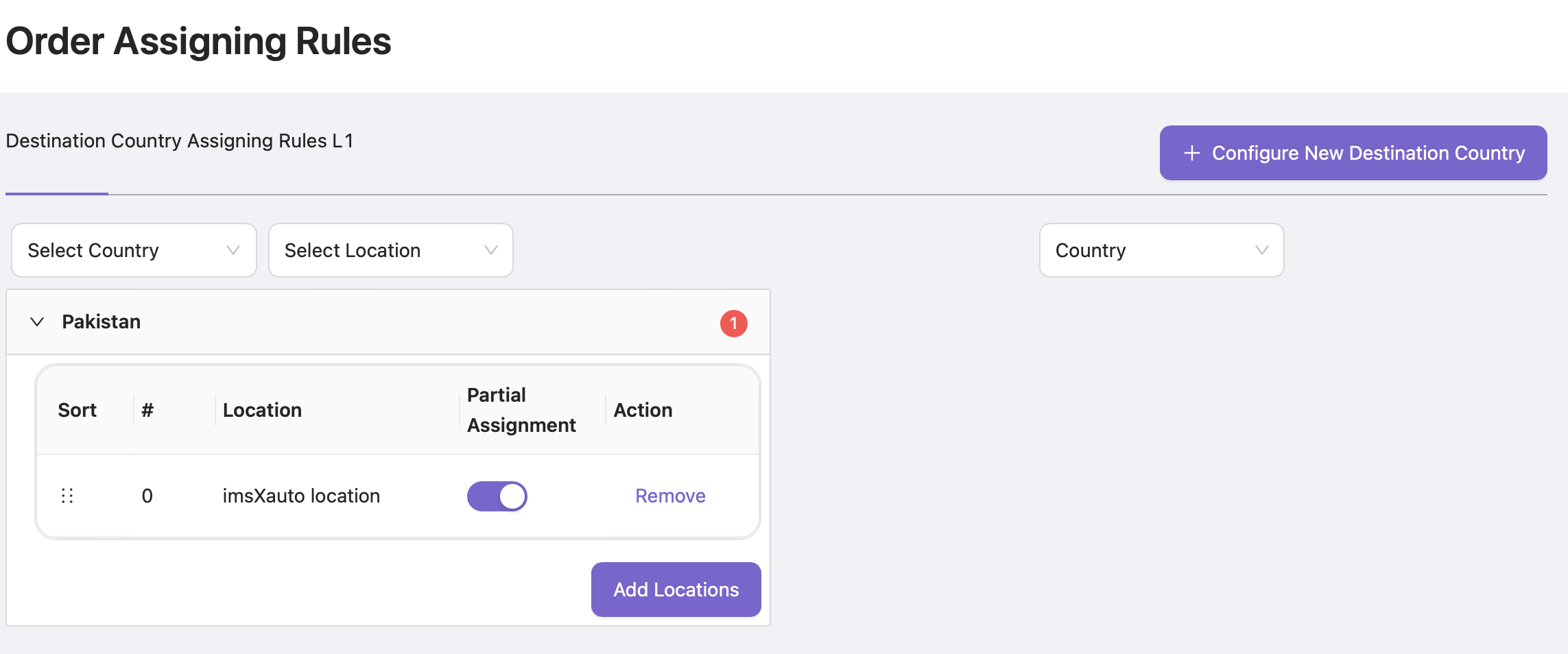Click the red count badge on Pakistan
Image resolution: width=1568 pixels, height=654 pixels.
pyautogui.click(x=733, y=323)
